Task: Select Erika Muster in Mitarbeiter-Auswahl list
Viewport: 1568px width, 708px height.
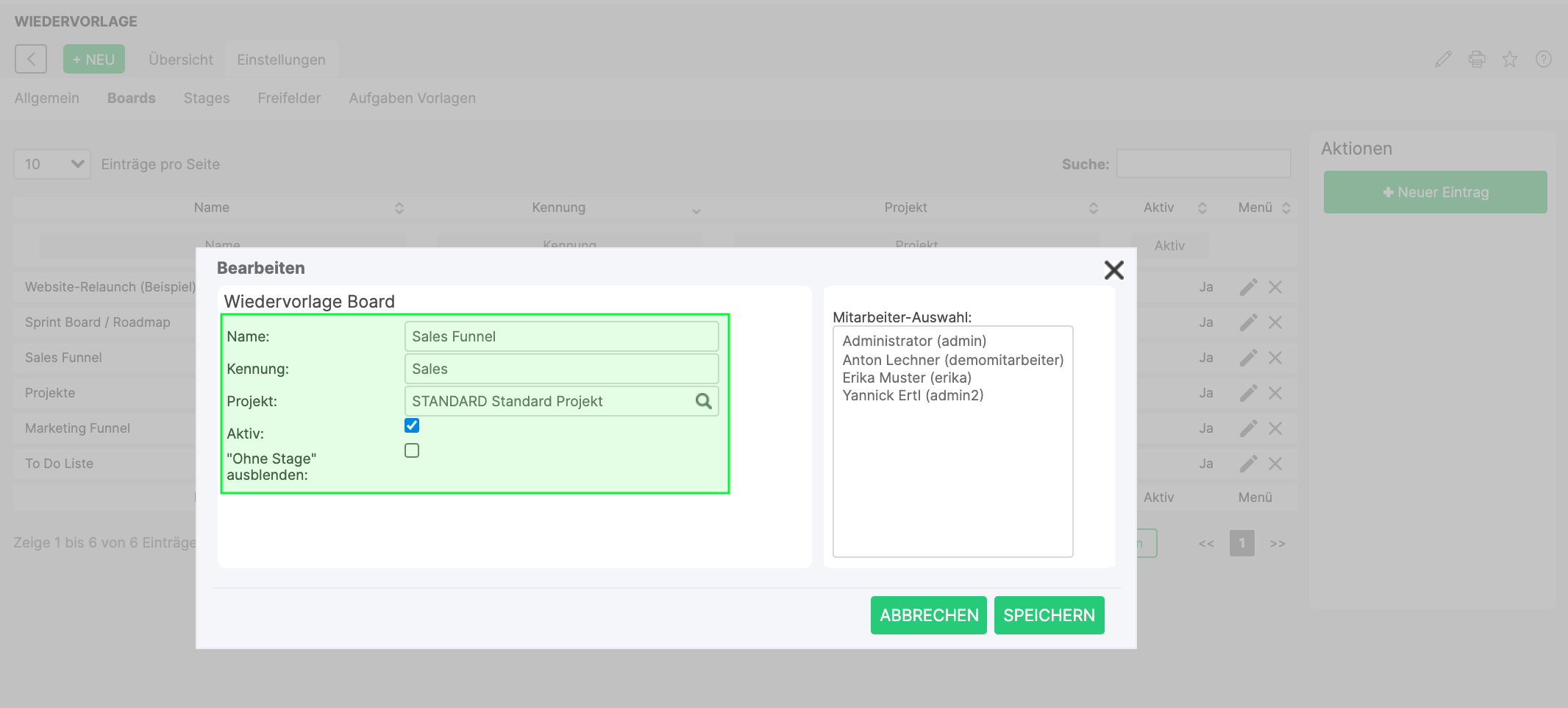Action: (907, 378)
